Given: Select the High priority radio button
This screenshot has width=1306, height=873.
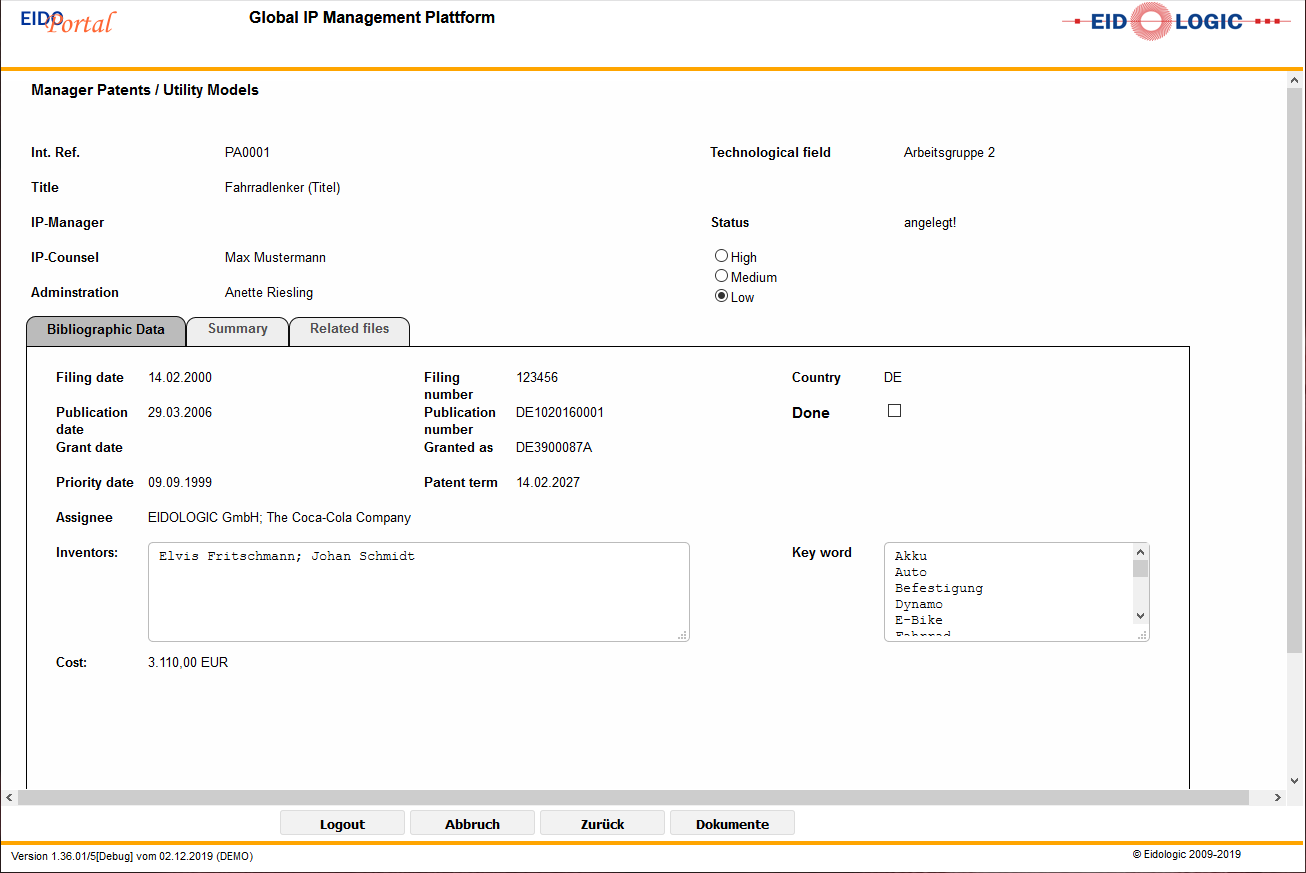Looking at the screenshot, I should pos(721,256).
